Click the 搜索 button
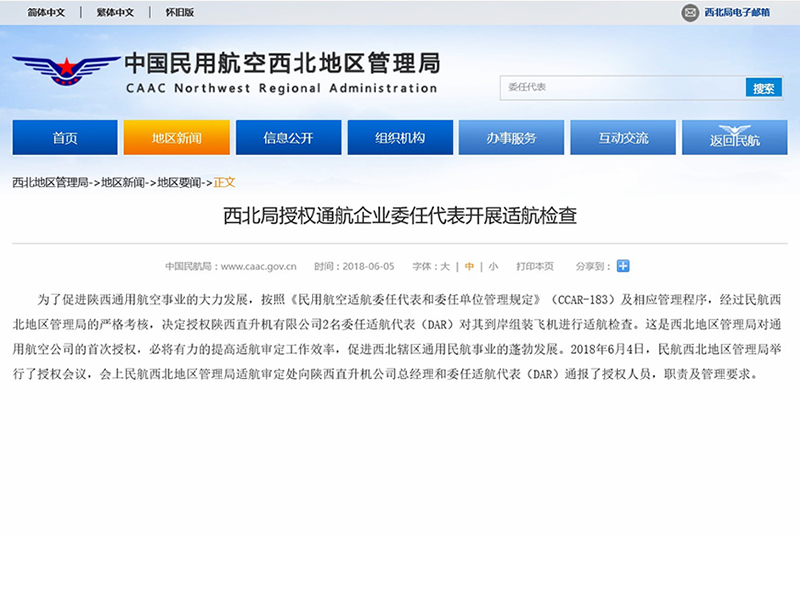This screenshot has height=600, width=800. coord(764,88)
